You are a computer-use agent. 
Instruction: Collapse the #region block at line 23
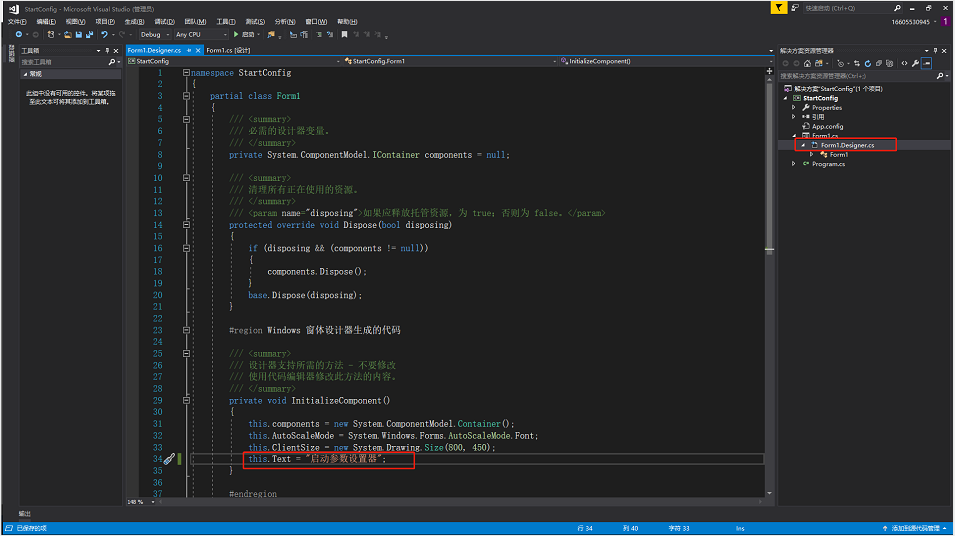pos(186,330)
